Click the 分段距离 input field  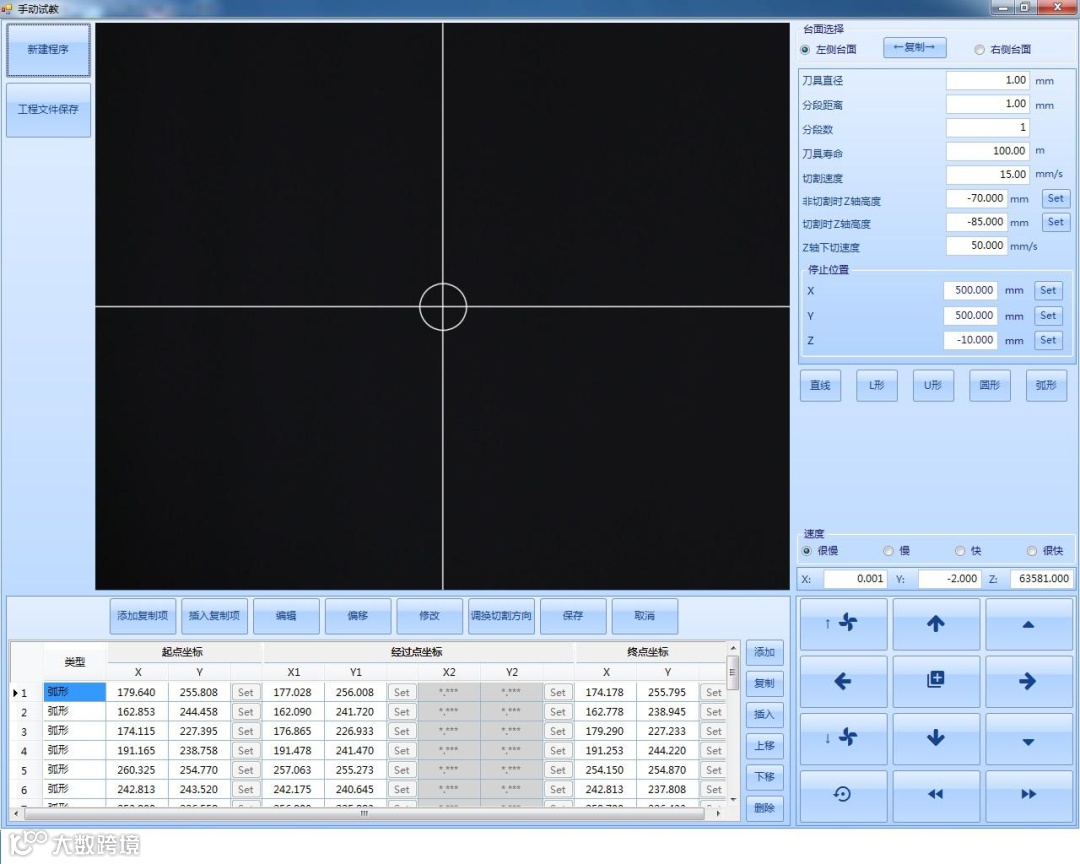988,104
